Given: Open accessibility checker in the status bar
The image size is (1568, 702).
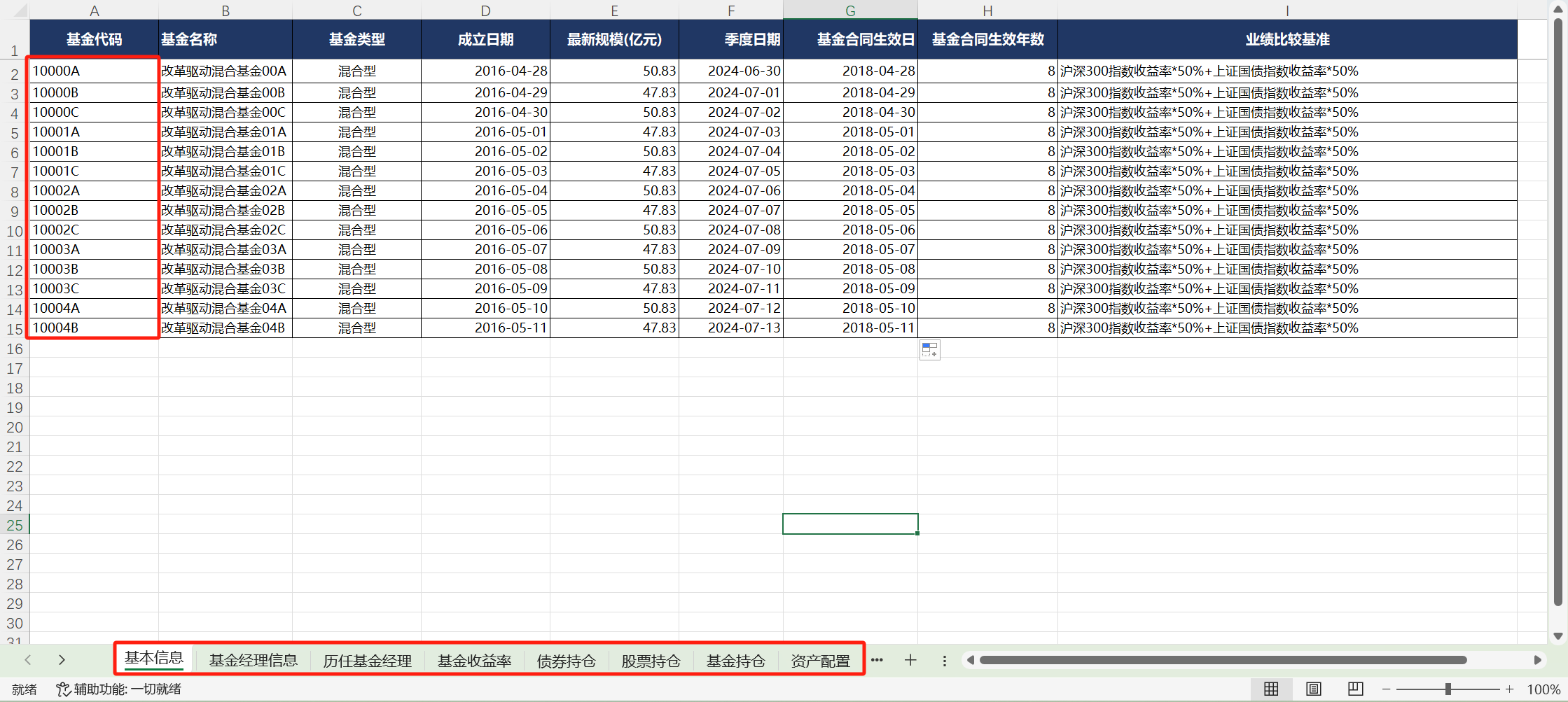Looking at the screenshot, I should tap(119, 689).
